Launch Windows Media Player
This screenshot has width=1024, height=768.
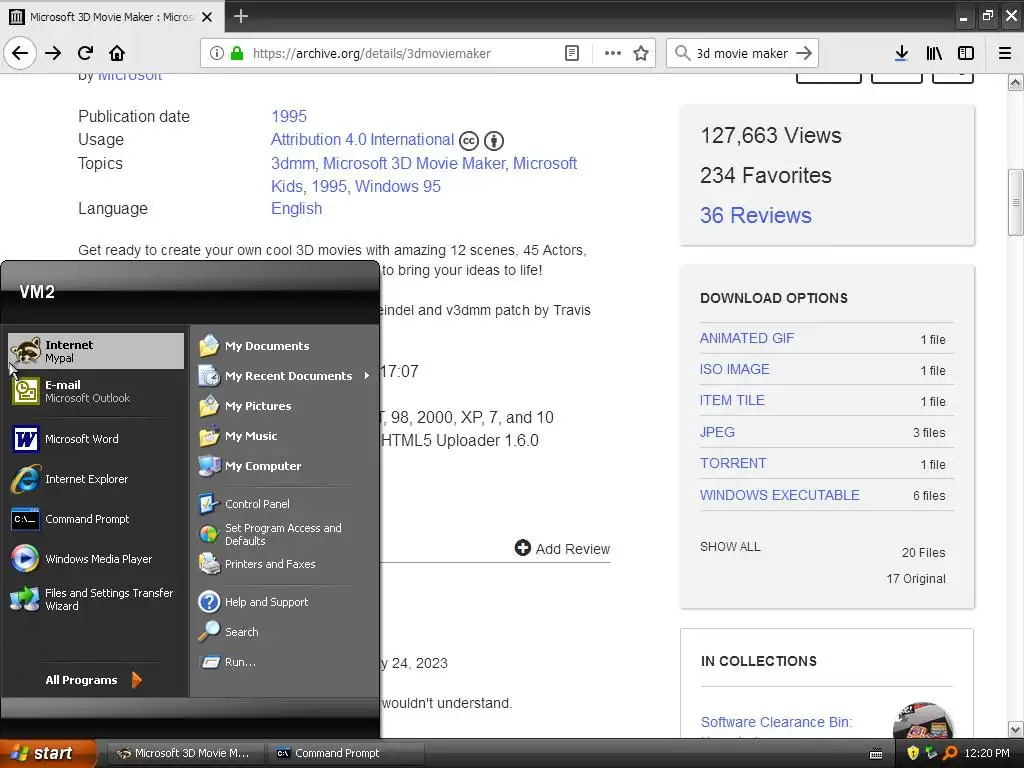coord(96,559)
